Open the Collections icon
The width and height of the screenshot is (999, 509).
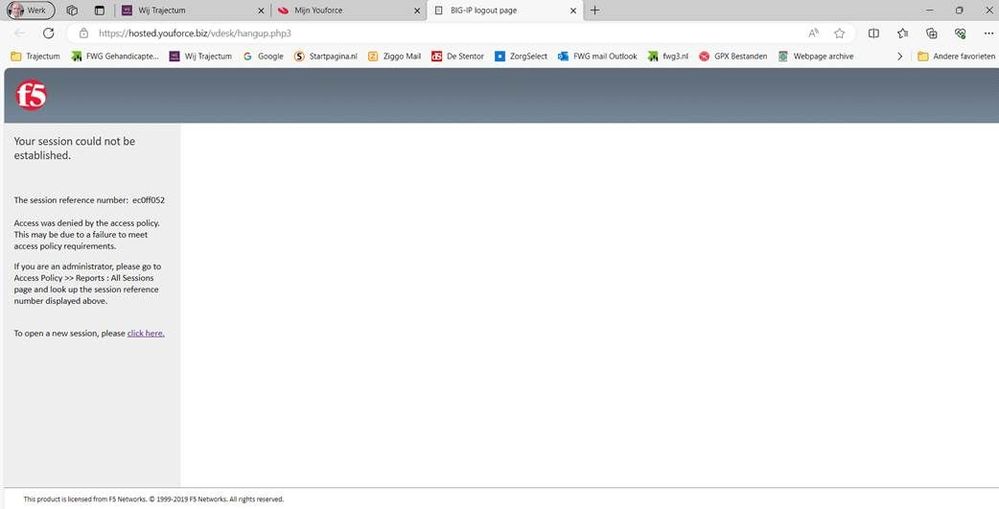pyautogui.click(x=931, y=33)
